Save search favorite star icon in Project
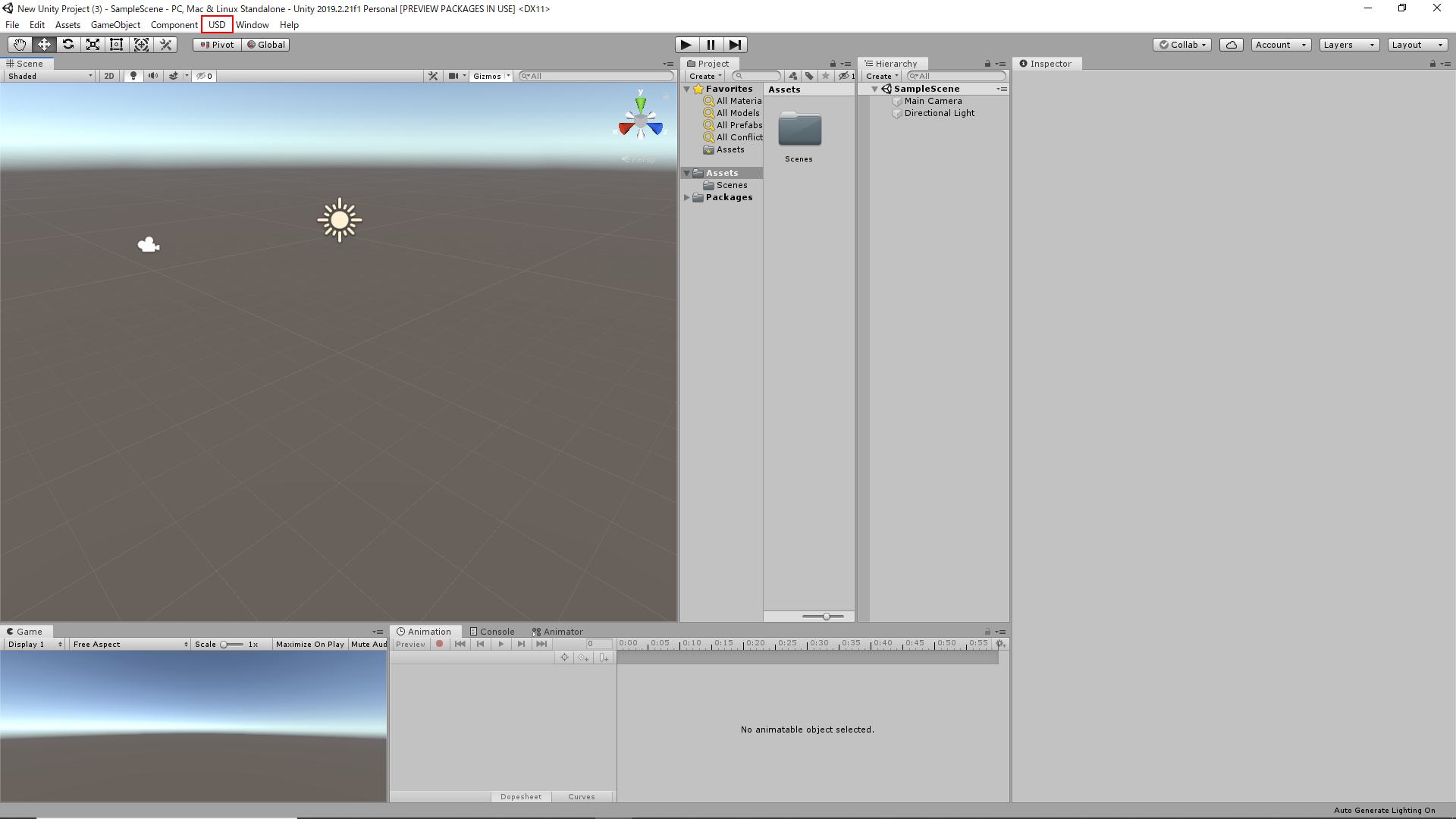 (826, 76)
